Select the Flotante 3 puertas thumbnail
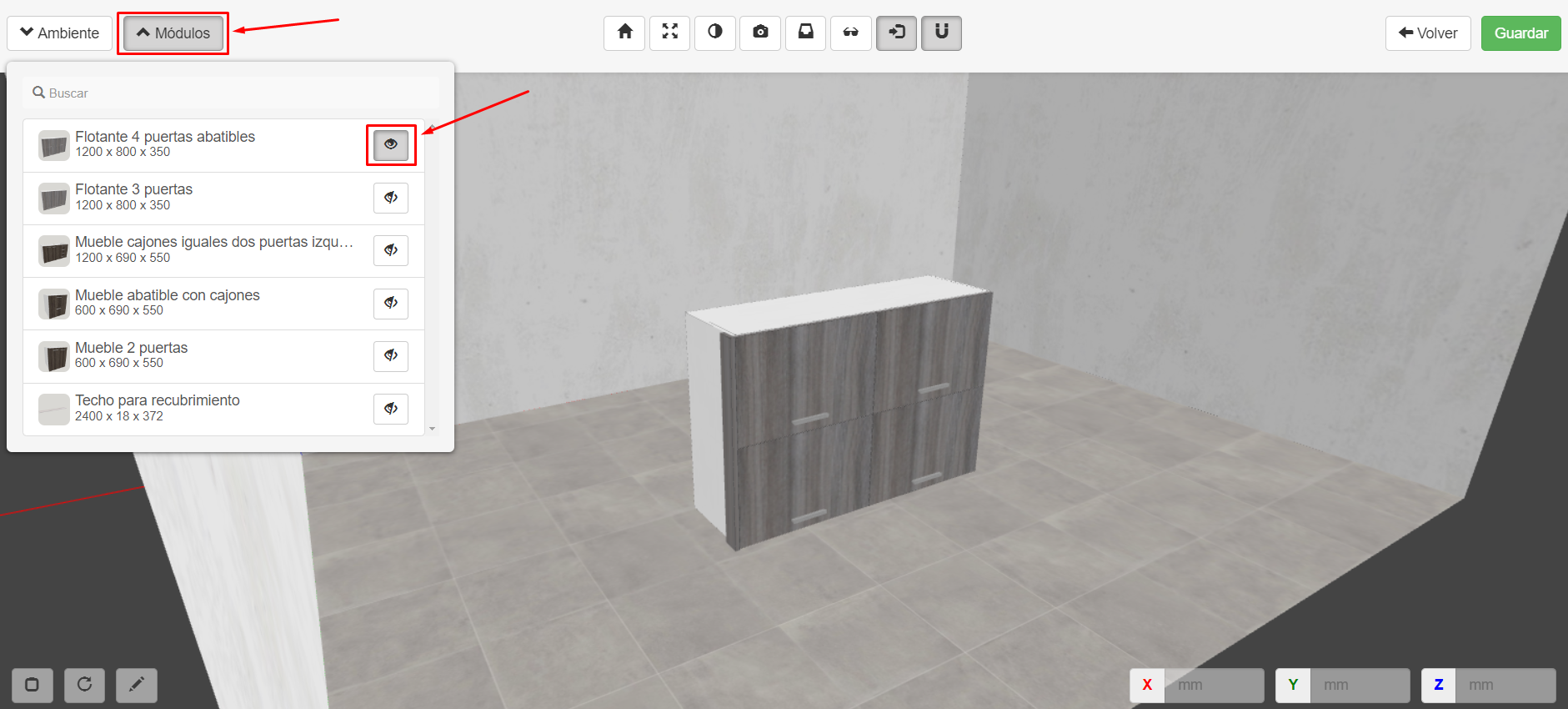The image size is (1568, 709). [x=54, y=199]
